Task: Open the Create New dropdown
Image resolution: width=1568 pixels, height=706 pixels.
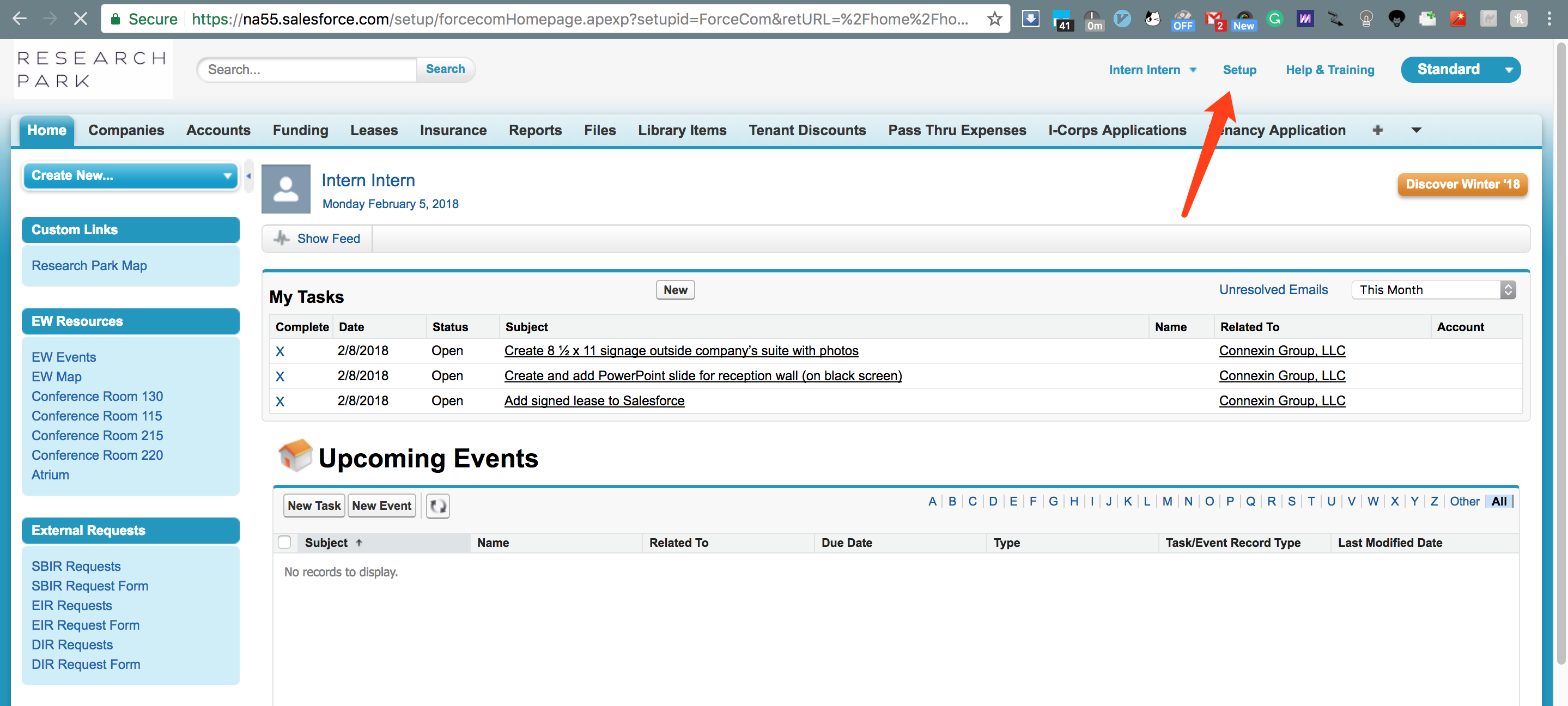Action: pos(130,175)
